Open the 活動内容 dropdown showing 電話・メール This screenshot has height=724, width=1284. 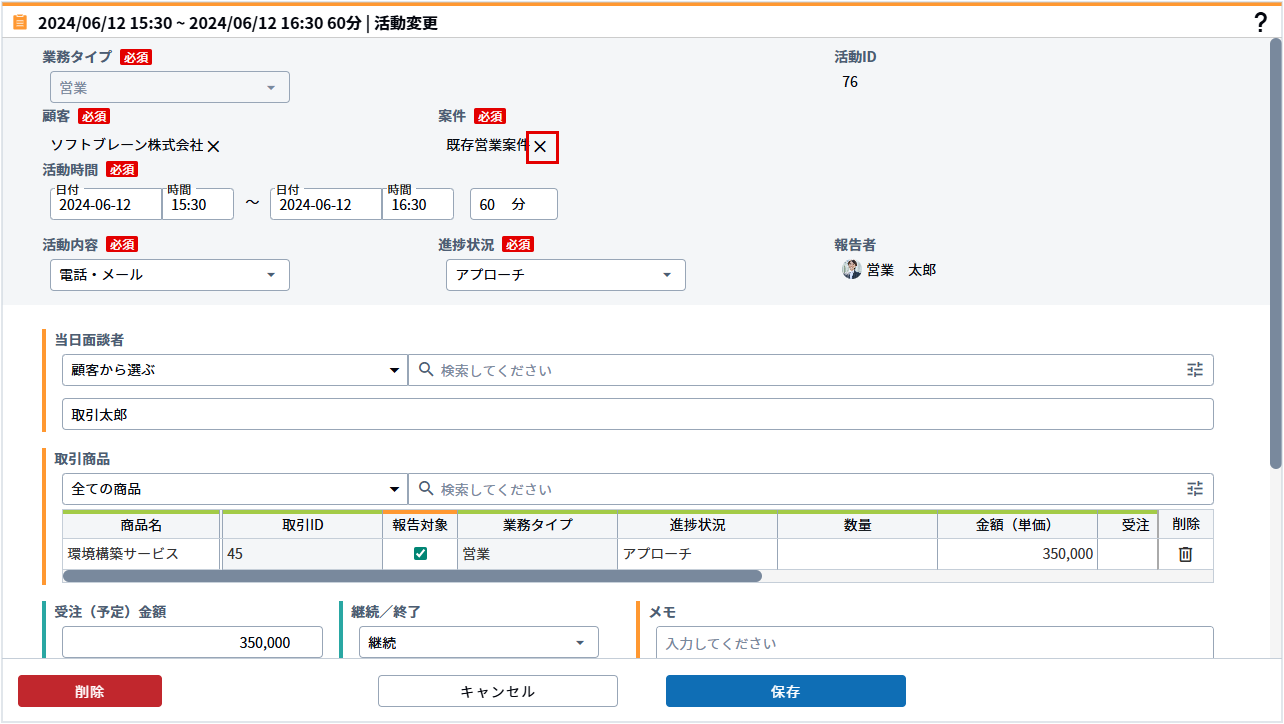[x=170, y=275]
